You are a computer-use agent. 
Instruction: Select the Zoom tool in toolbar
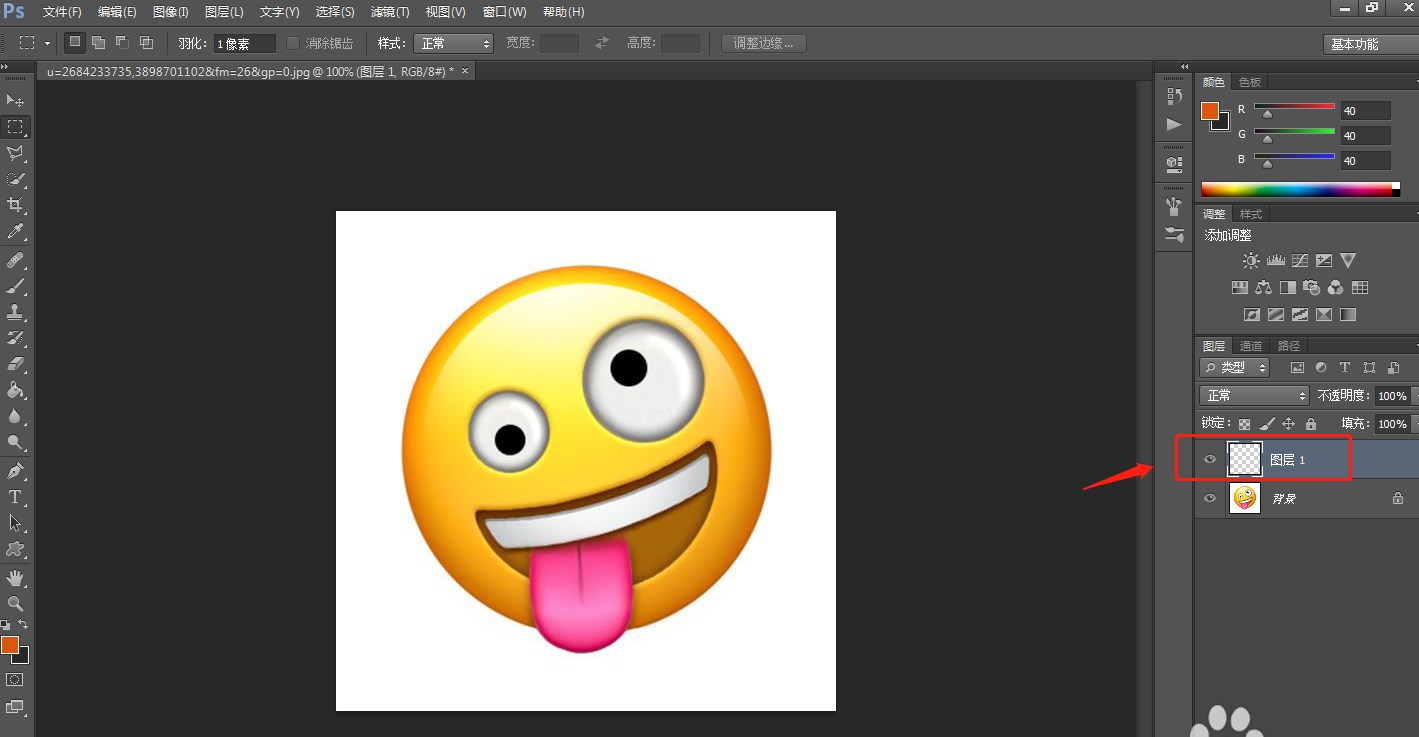tap(15, 603)
